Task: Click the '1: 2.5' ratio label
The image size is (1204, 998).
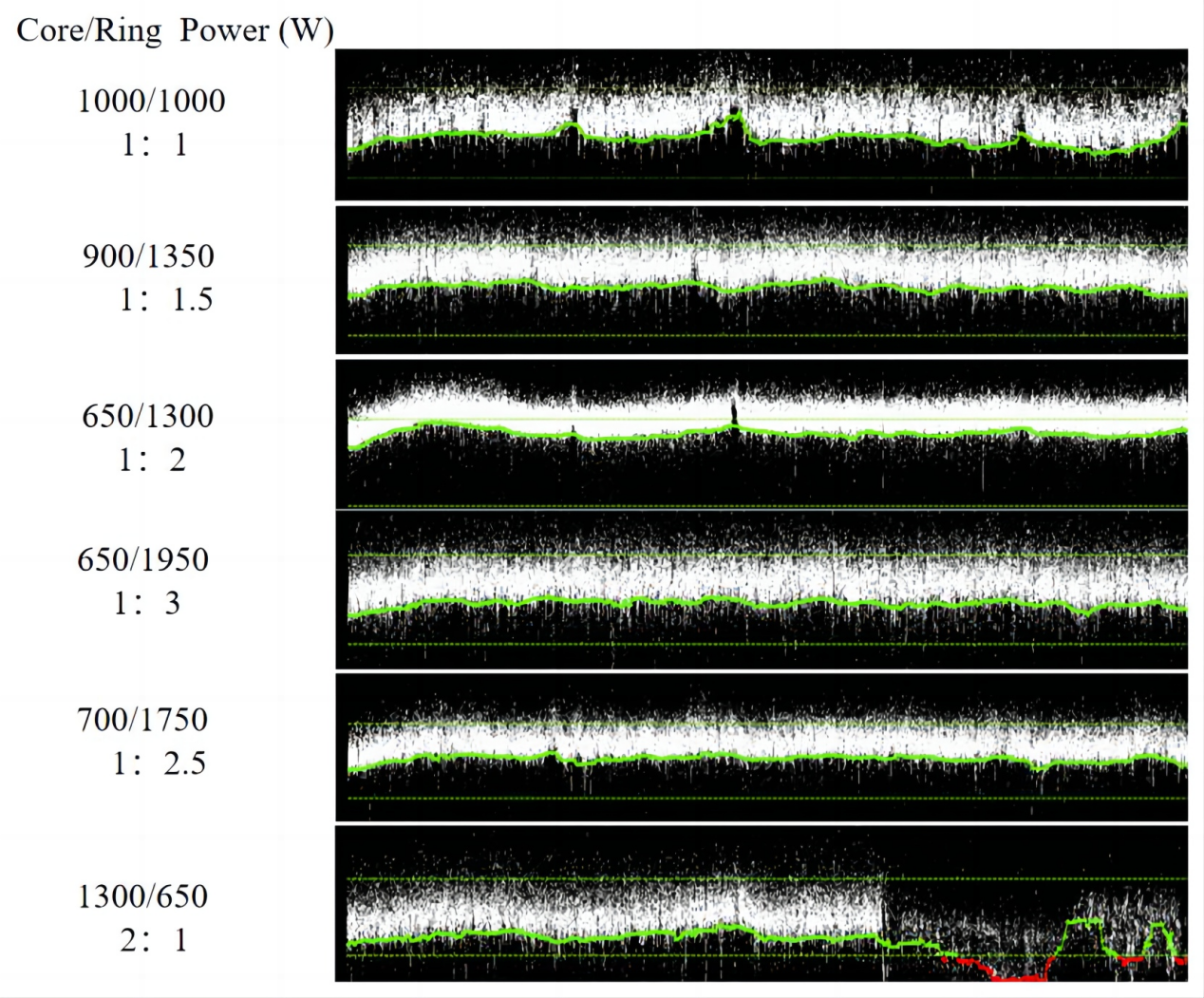Action: pos(160,763)
